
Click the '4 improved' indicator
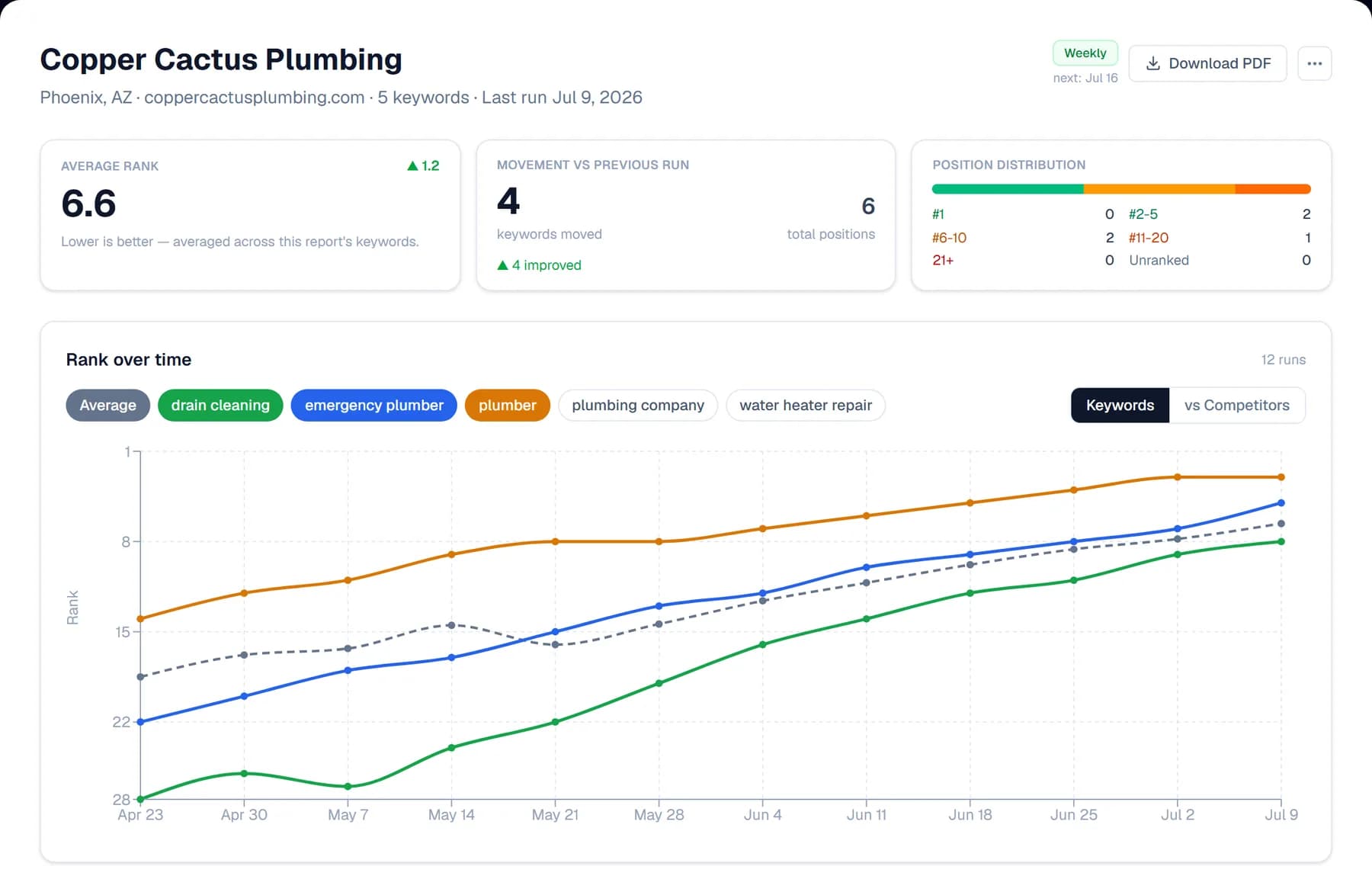pyautogui.click(x=539, y=265)
